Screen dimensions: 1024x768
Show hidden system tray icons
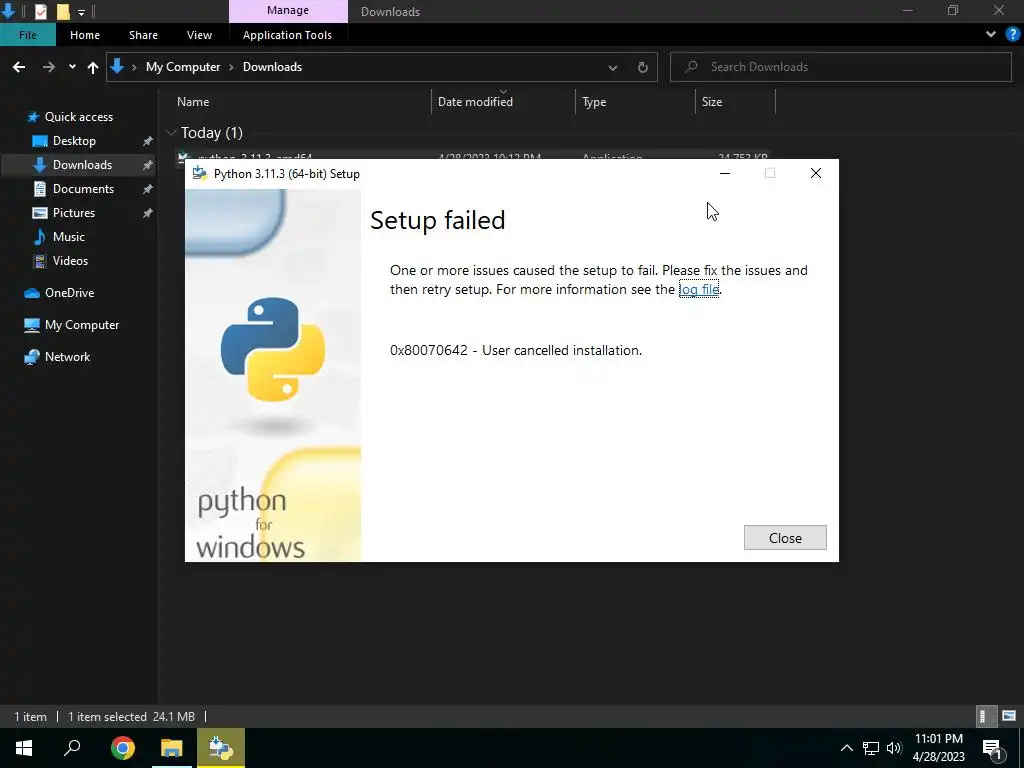point(846,748)
